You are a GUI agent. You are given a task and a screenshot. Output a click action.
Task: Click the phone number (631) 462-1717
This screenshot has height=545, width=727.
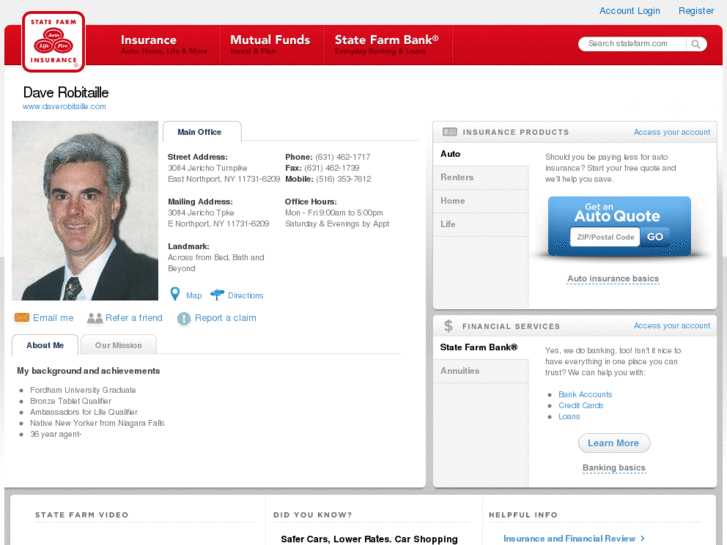(343, 157)
